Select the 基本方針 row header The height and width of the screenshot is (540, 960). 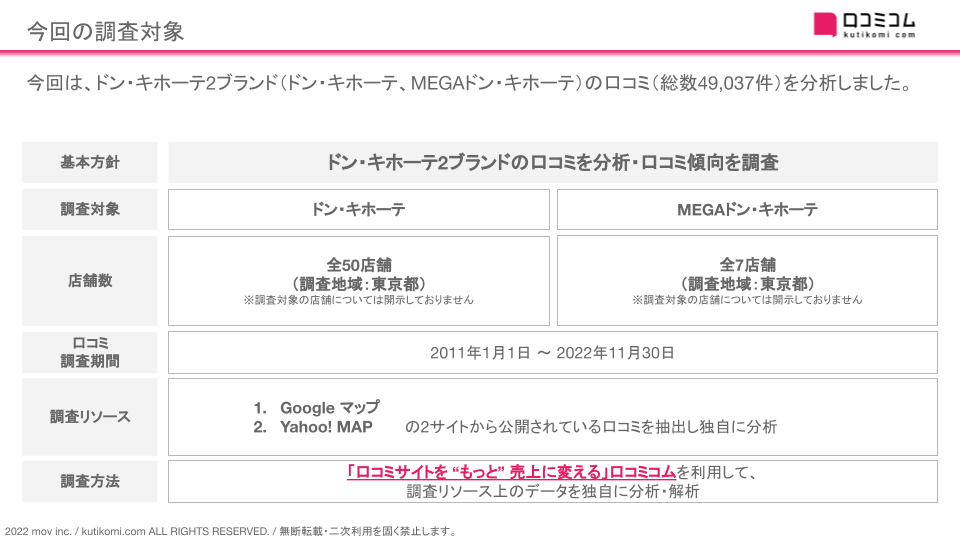coord(90,162)
